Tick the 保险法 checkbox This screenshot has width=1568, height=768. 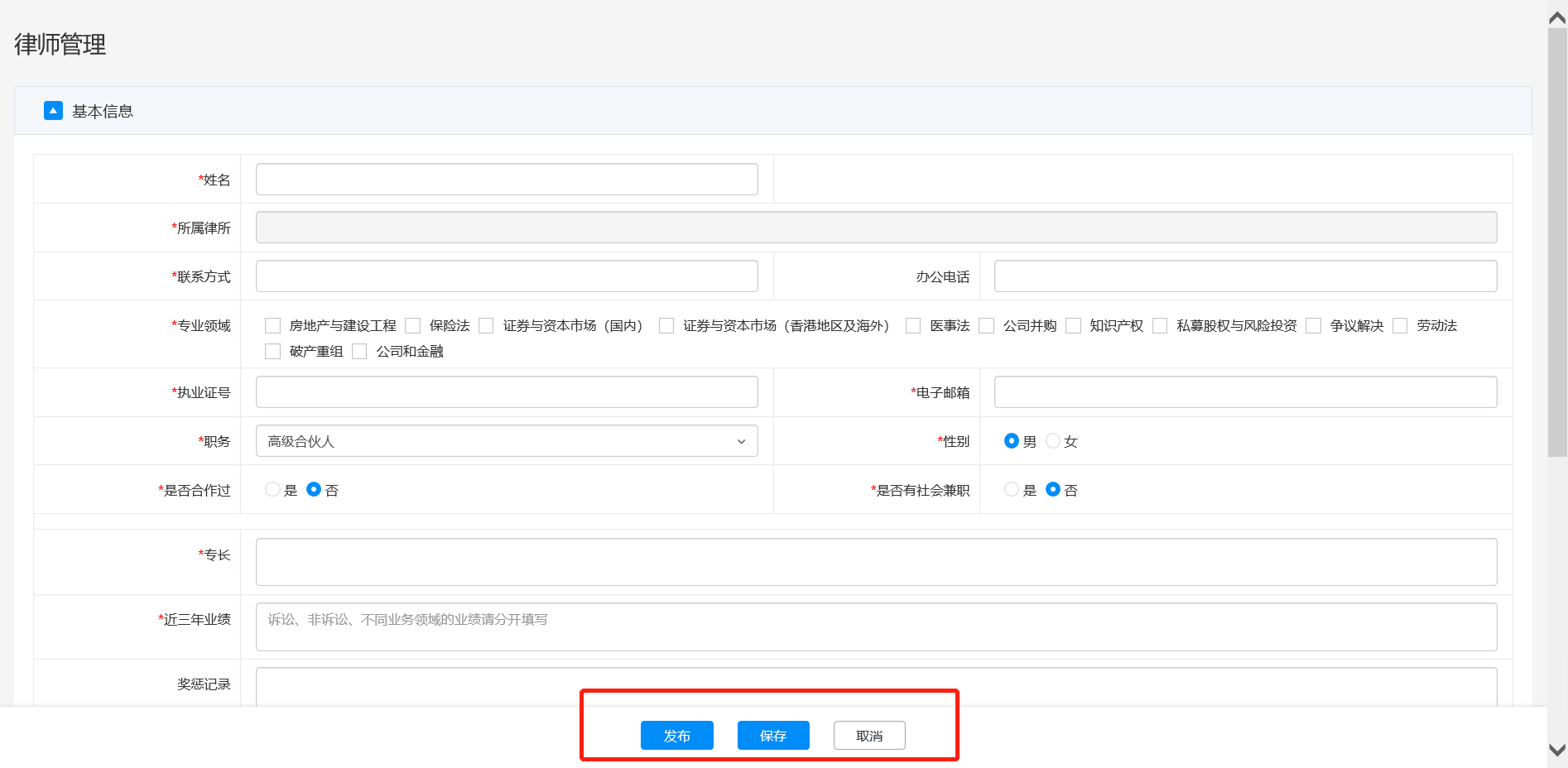click(x=413, y=326)
